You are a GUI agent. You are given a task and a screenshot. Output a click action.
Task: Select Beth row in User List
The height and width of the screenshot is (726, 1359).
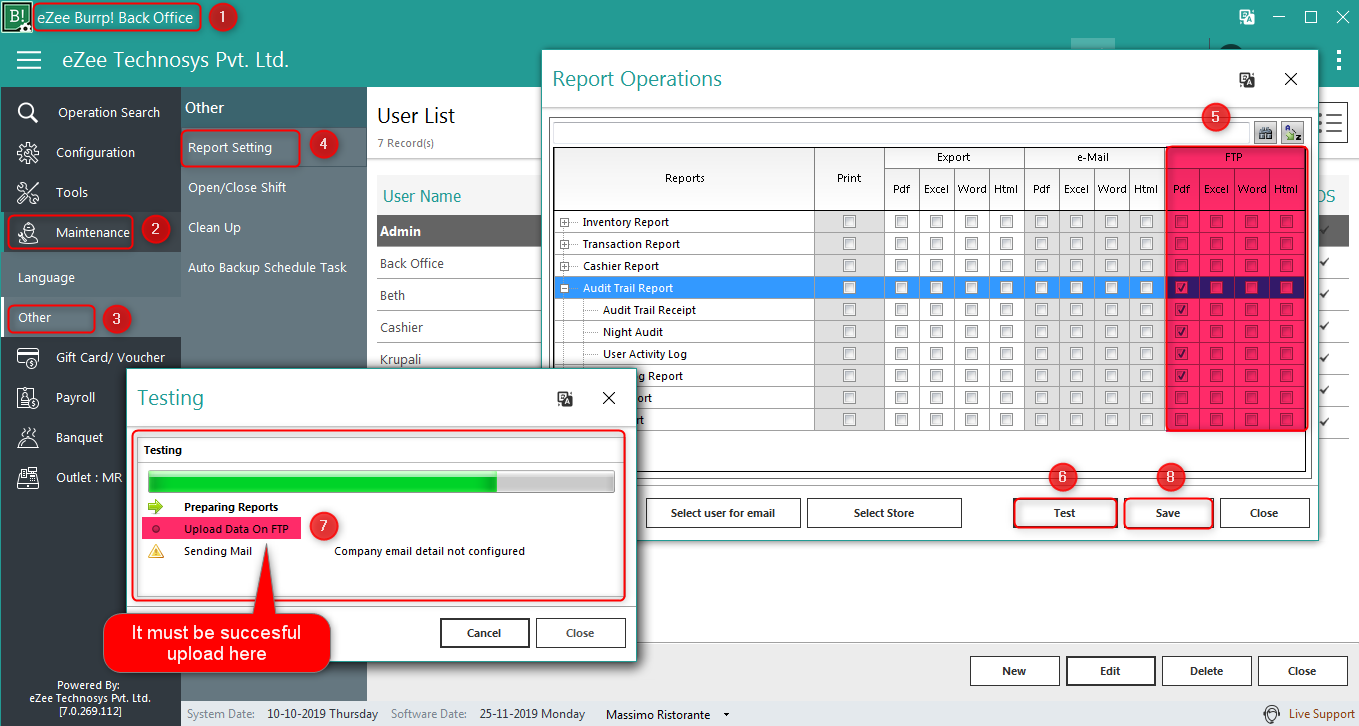pyautogui.click(x=459, y=295)
